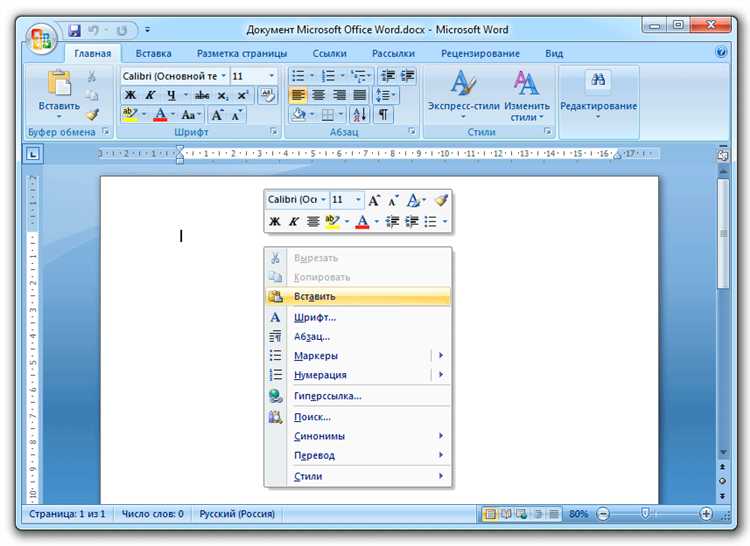Image resolution: width=750 pixels, height=546 pixels.
Task: Toggle strikethrough abc in ribbon
Action: tap(202, 96)
